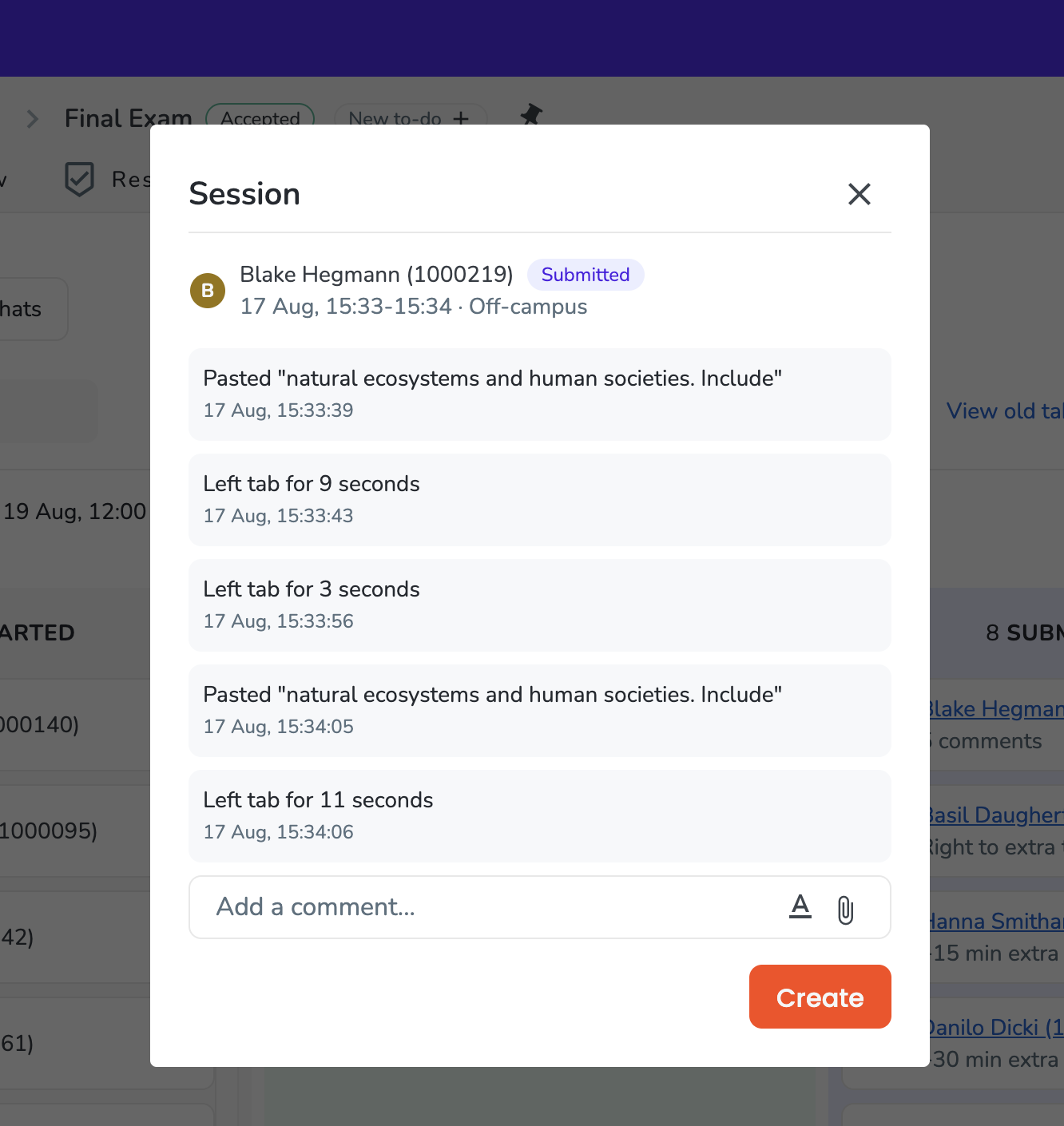The width and height of the screenshot is (1064, 1126).
Task: Click the 19 Aug, 12:00 date text
Action: pyautogui.click(x=75, y=512)
